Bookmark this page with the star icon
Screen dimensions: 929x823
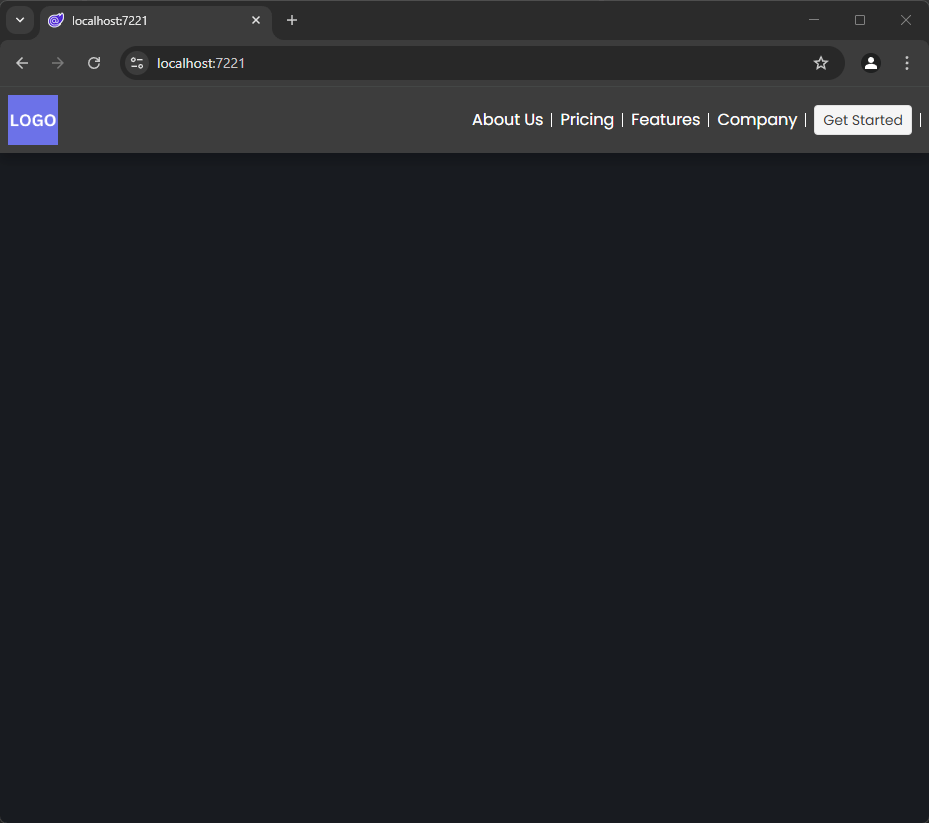tap(820, 63)
